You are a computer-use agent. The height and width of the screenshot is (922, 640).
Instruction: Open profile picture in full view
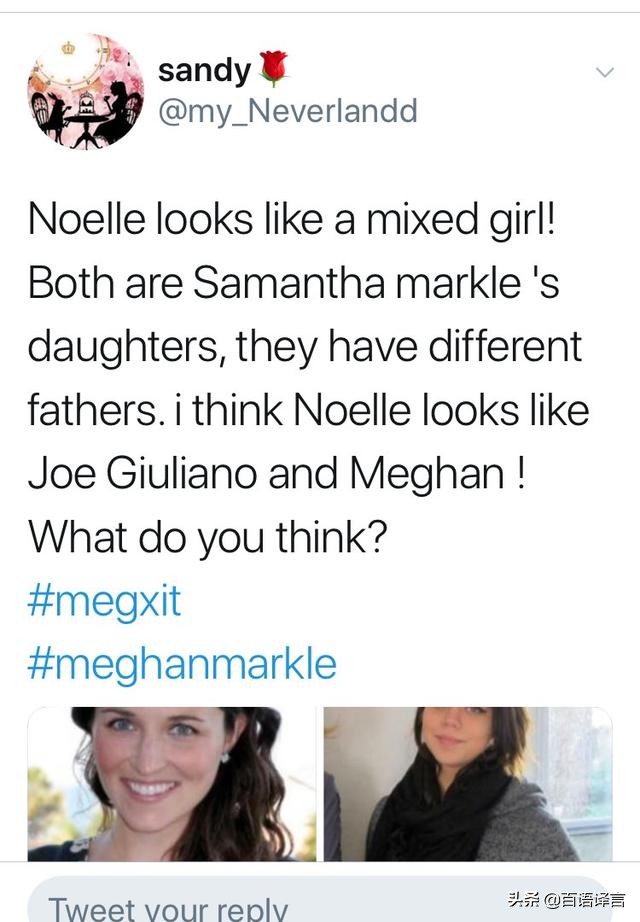85,90
